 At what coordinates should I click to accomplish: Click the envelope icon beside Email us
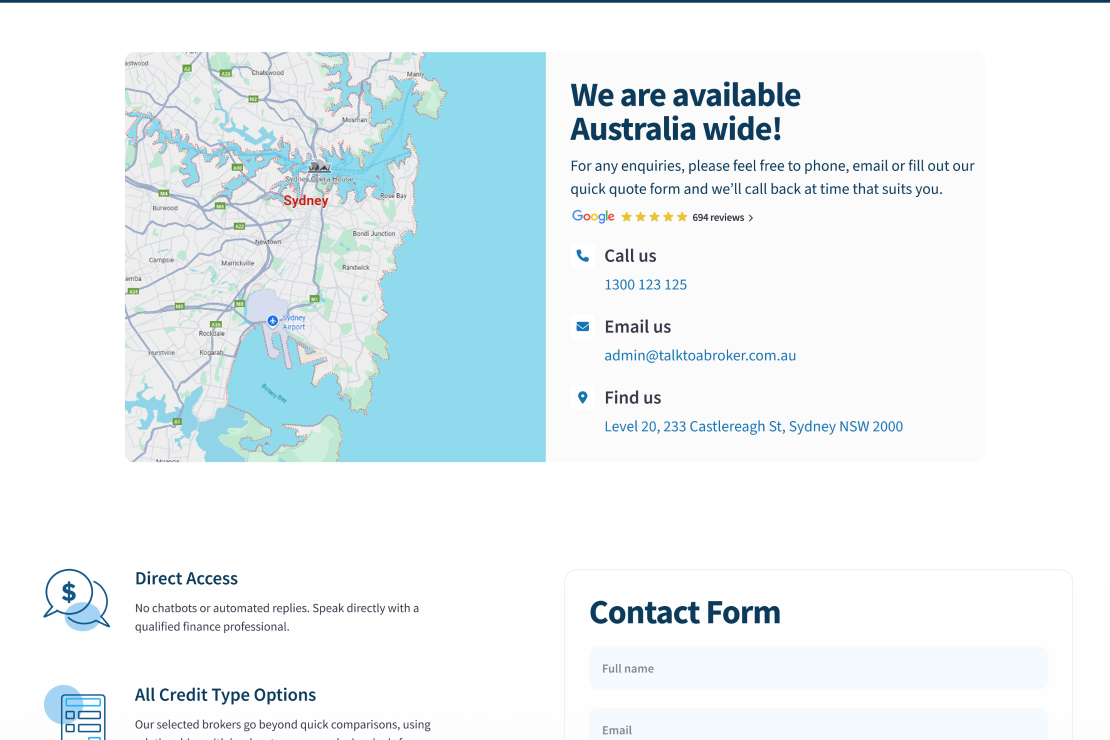pos(582,326)
